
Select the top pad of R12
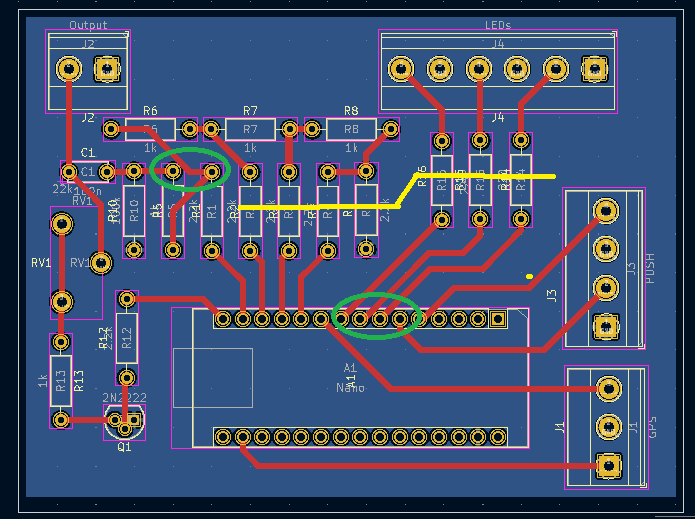point(127,299)
